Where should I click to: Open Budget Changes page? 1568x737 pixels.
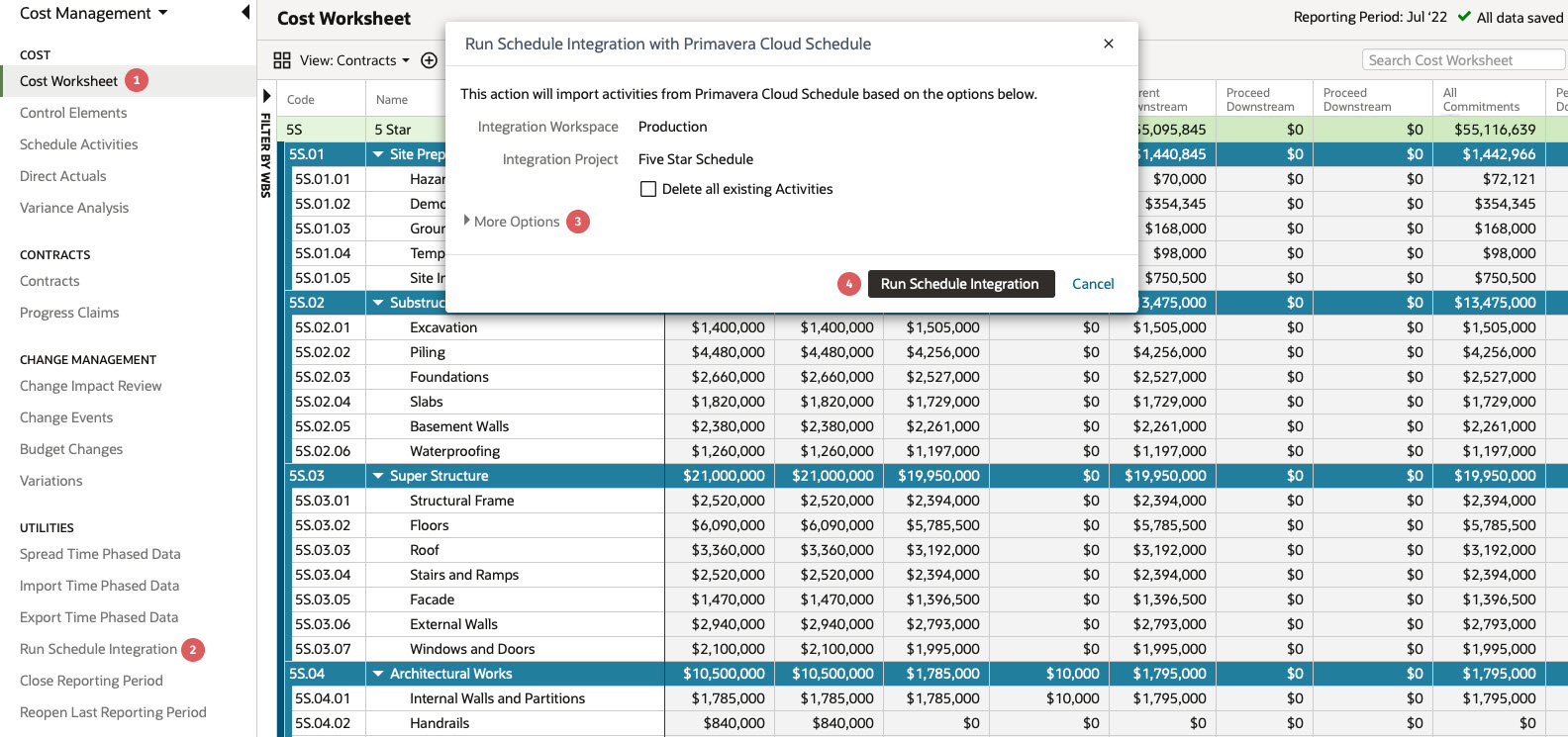[x=71, y=449]
